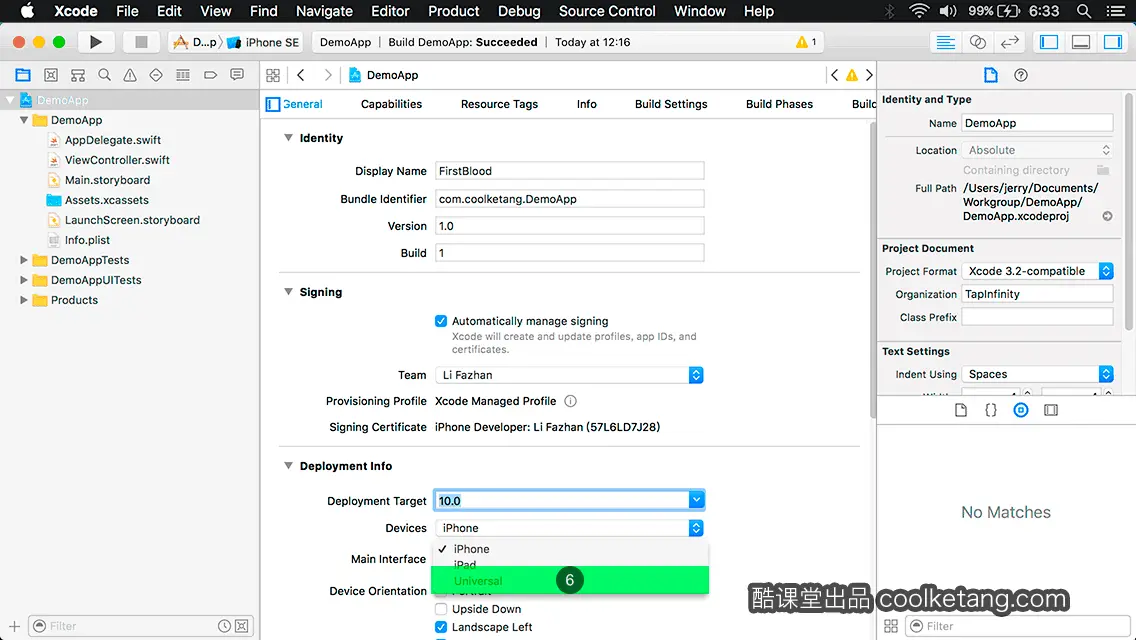Uncheck Landscape Left orientation
1136x640 pixels.
[x=440, y=627]
